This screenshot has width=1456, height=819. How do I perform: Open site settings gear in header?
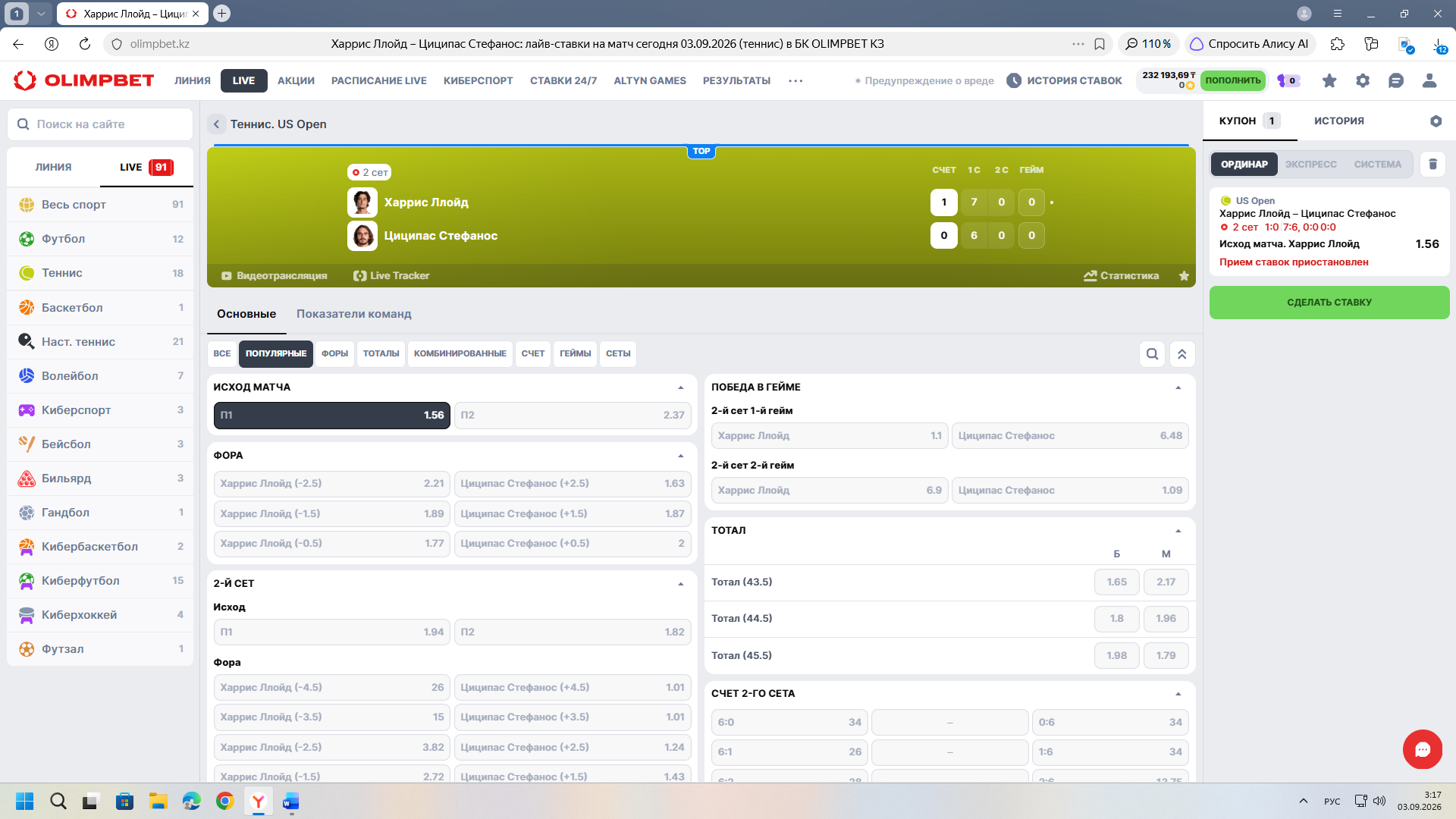click(1363, 80)
